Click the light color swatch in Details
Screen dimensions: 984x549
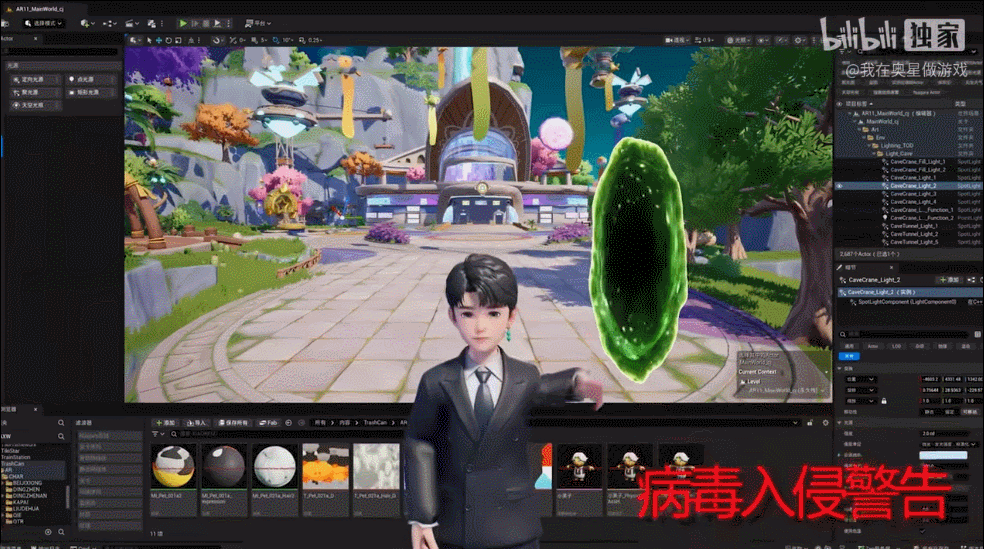(943, 455)
